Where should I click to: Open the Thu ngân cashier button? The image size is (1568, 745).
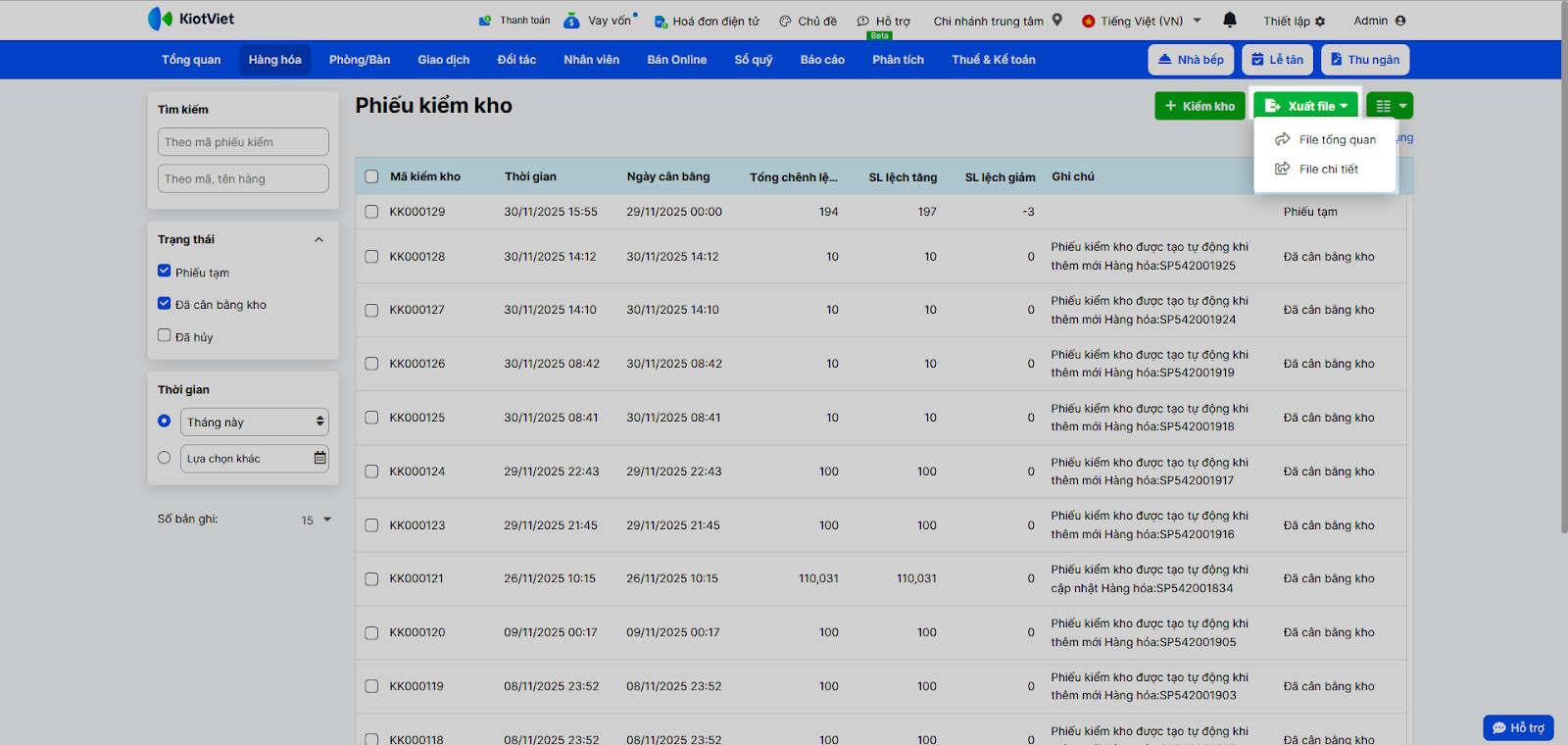click(x=1364, y=60)
